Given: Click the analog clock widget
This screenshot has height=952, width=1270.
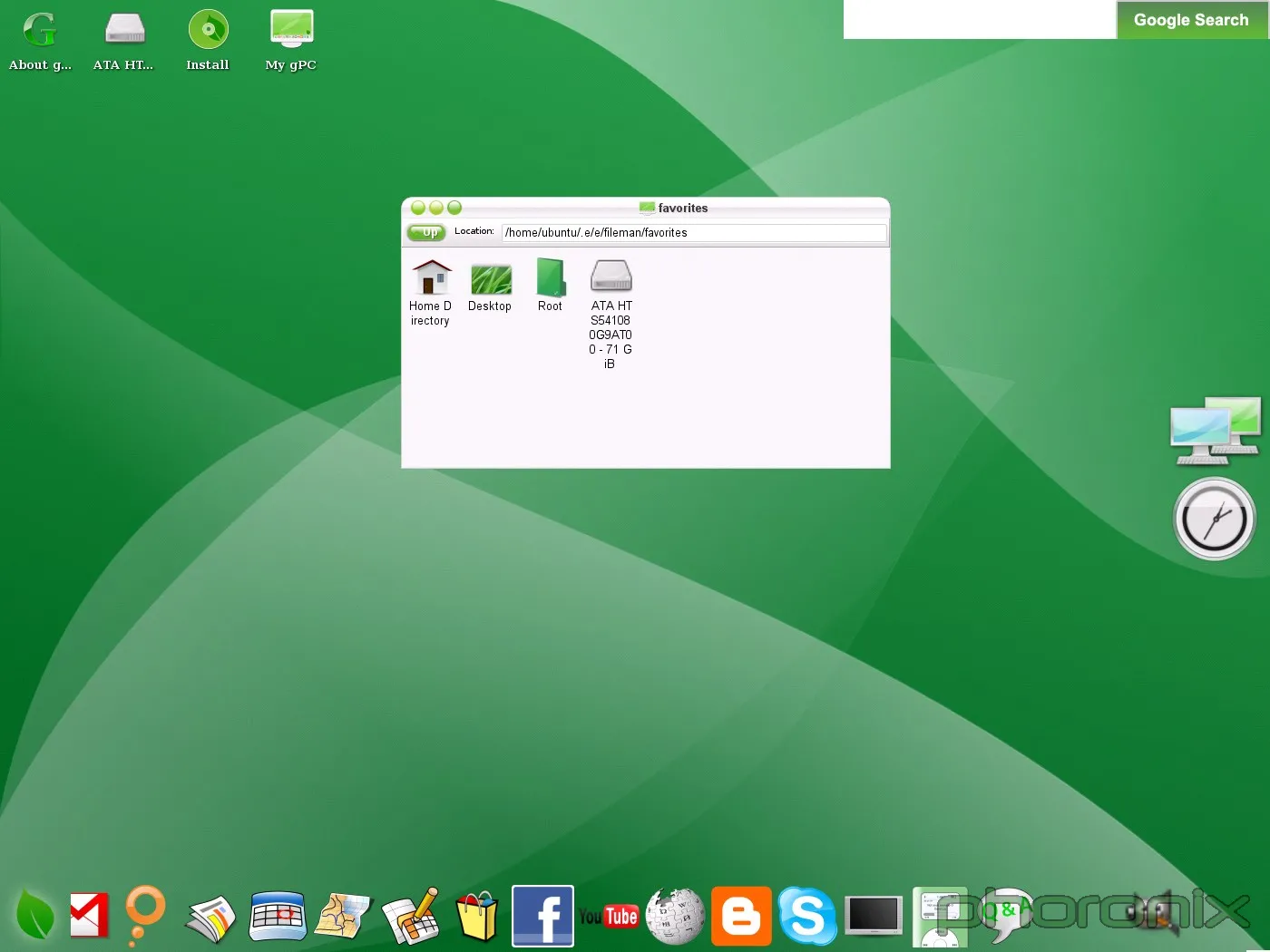Looking at the screenshot, I should (x=1214, y=520).
